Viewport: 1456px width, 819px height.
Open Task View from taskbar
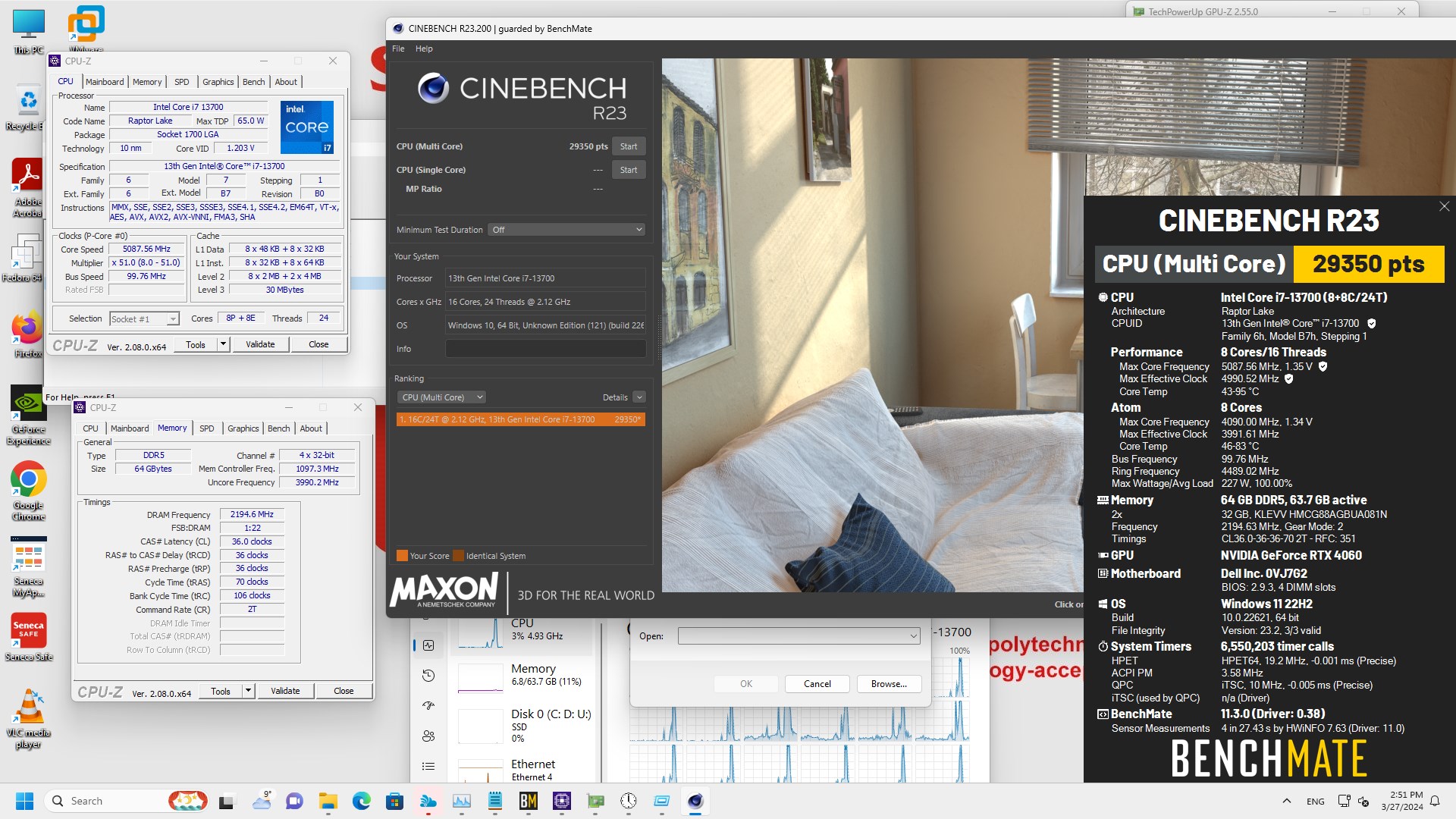point(227,801)
